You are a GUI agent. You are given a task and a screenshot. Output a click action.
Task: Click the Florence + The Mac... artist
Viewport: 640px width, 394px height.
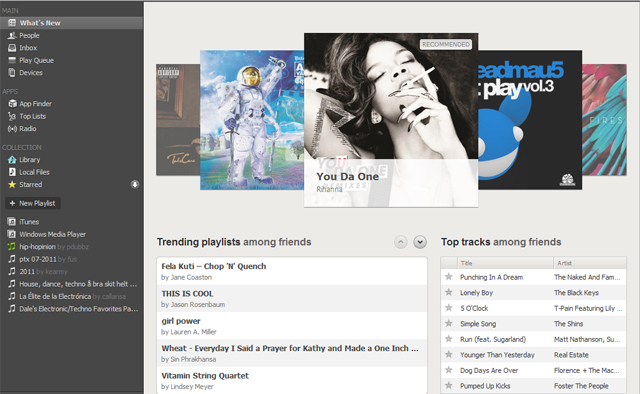click(x=587, y=370)
